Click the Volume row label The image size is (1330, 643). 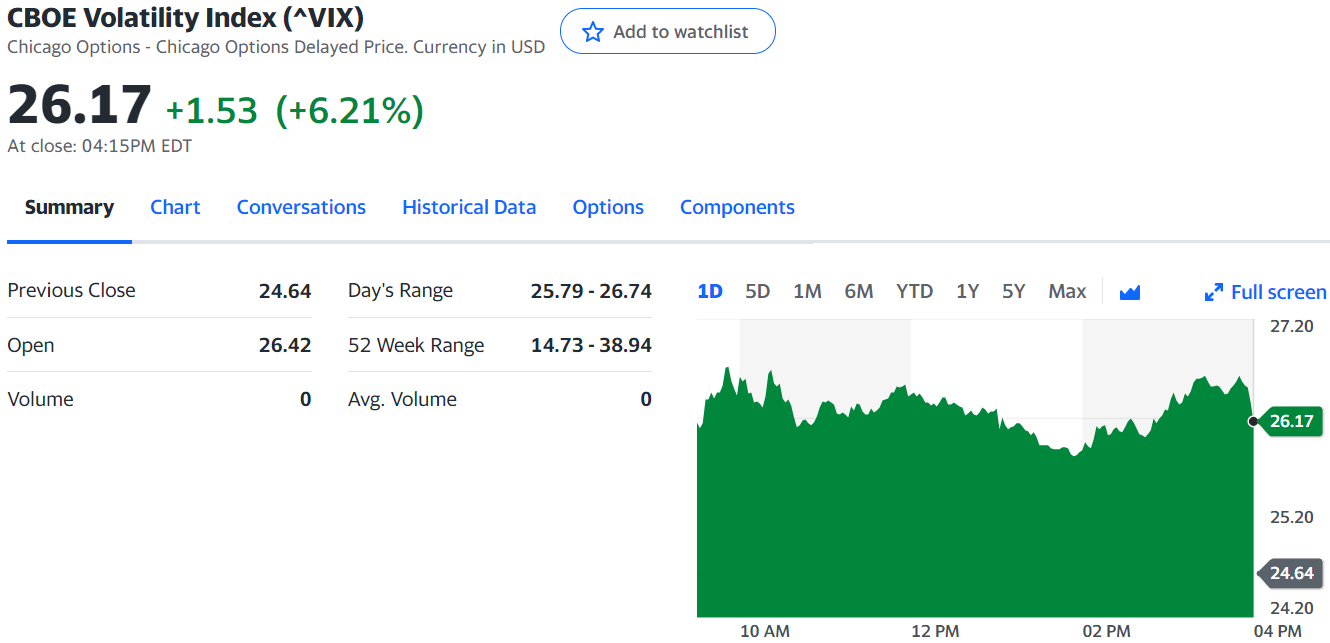(40, 399)
